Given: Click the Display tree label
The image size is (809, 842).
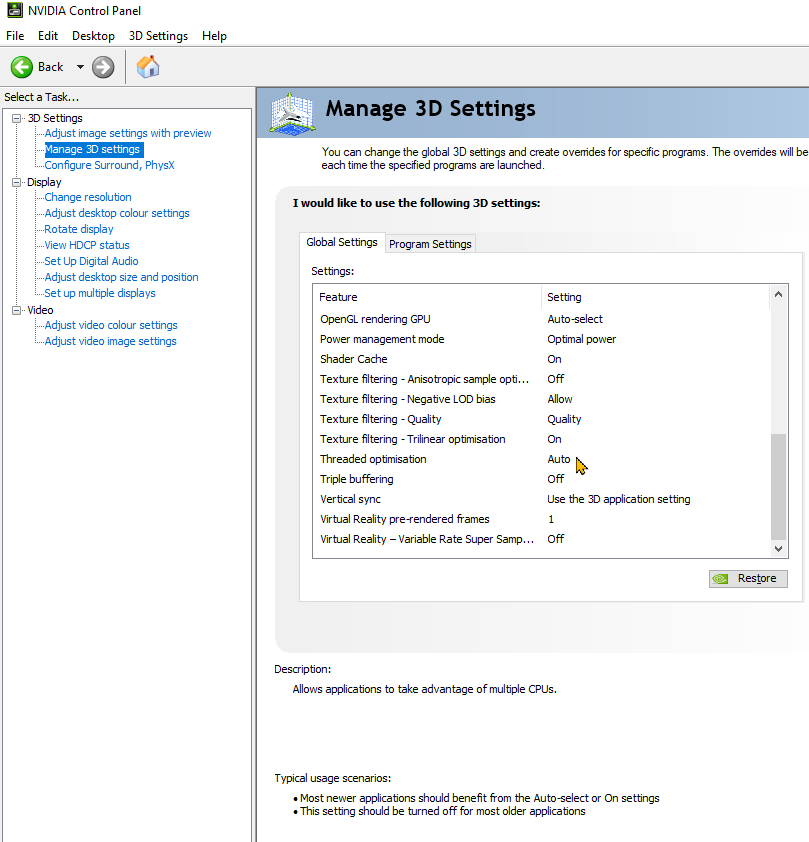Looking at the screenshot, I should click(44, 183).
